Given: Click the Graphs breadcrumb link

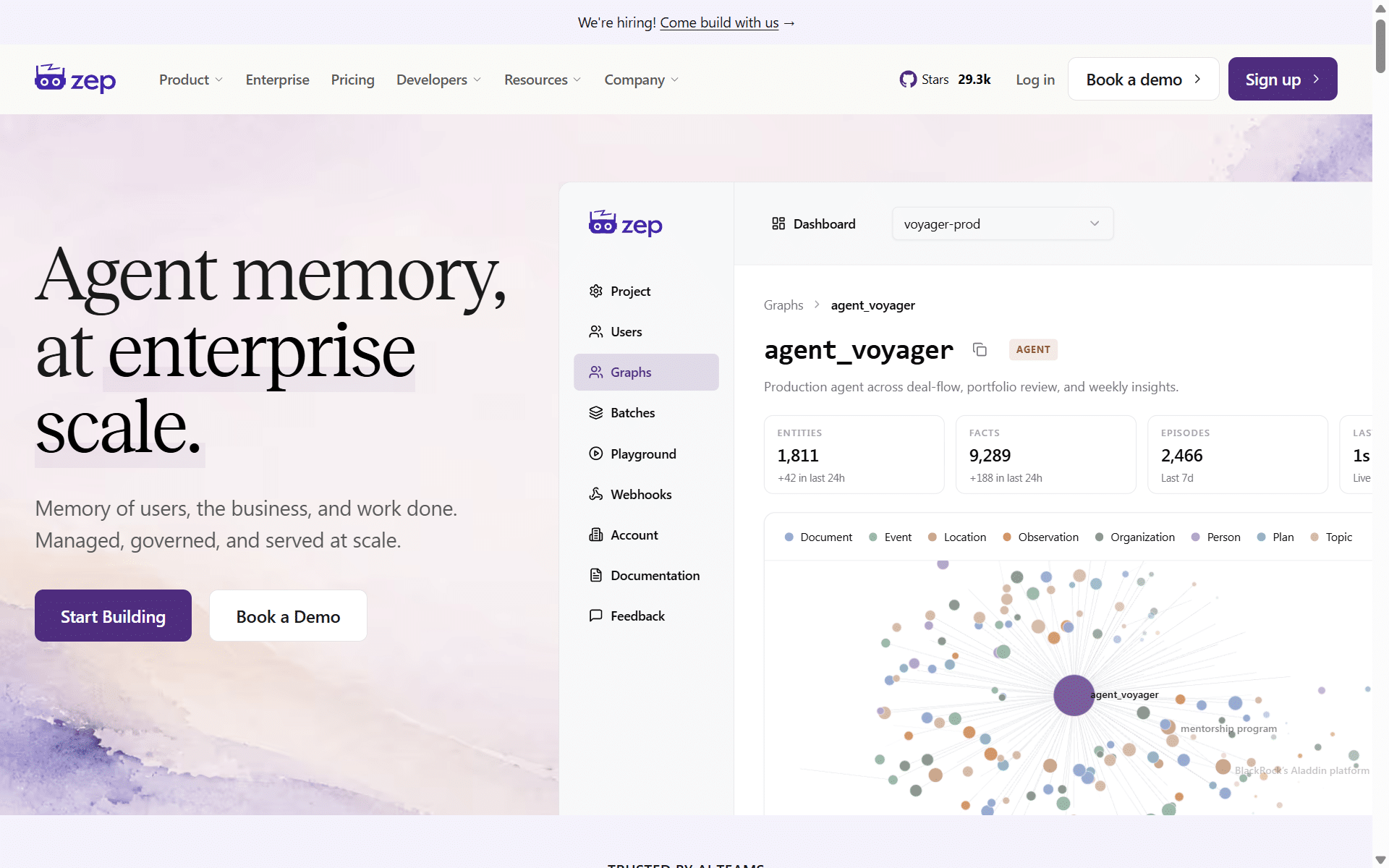Looking at the screenshot, I should click(783, 305).
